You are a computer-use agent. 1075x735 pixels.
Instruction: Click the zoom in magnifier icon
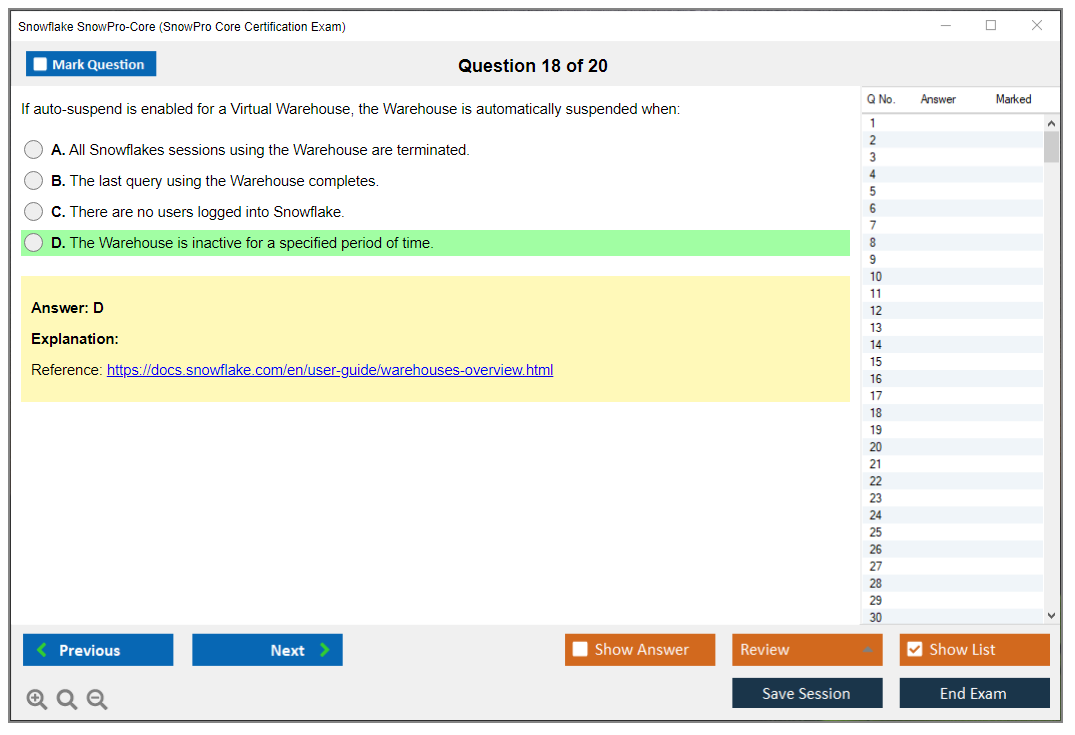pos(37,700)
